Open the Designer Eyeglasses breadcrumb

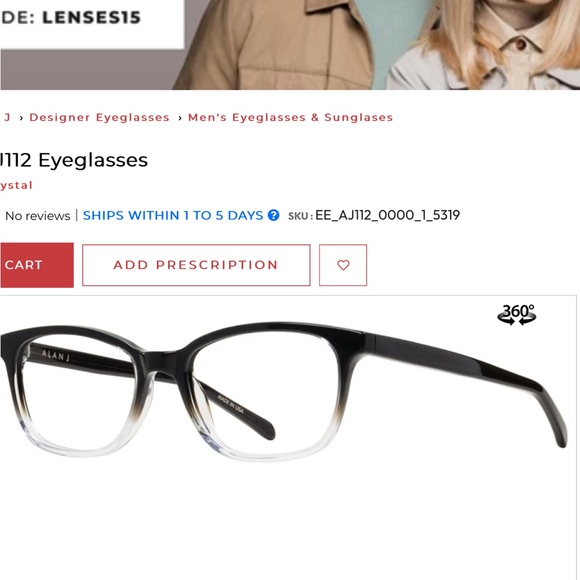[x=99, y=117]
